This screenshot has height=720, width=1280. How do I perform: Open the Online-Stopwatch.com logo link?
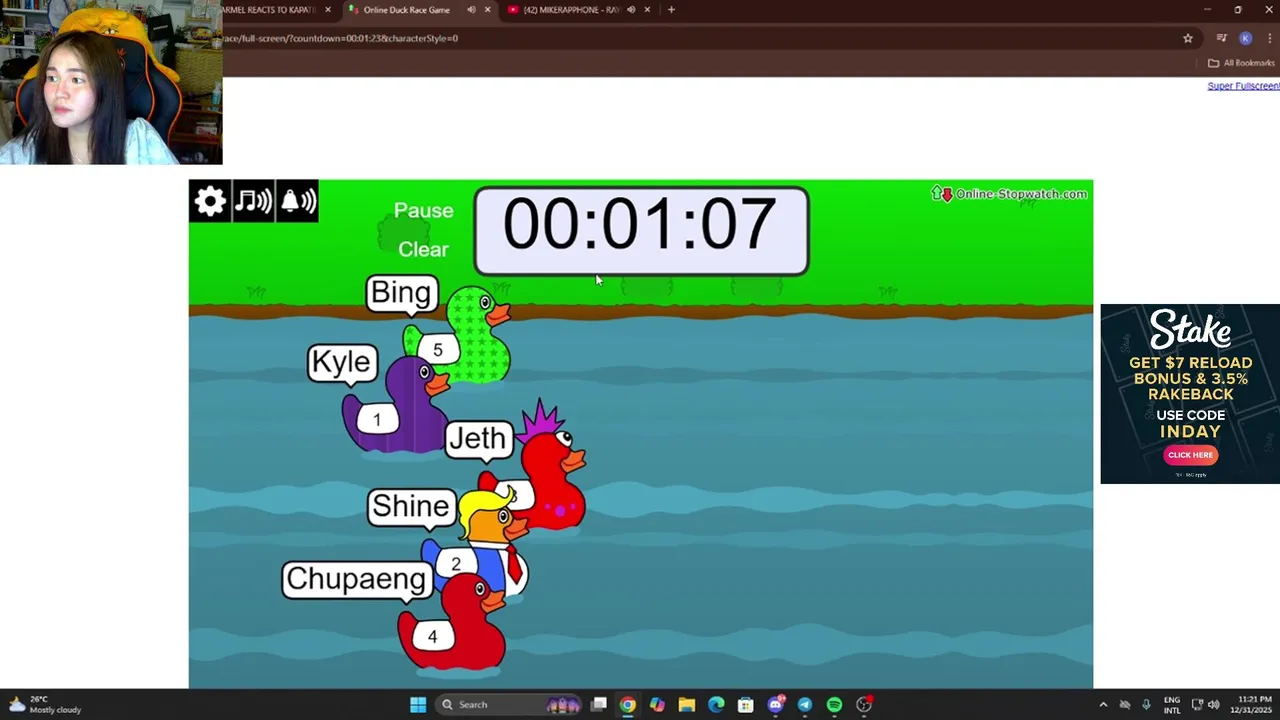click(x=1010, y=194)
